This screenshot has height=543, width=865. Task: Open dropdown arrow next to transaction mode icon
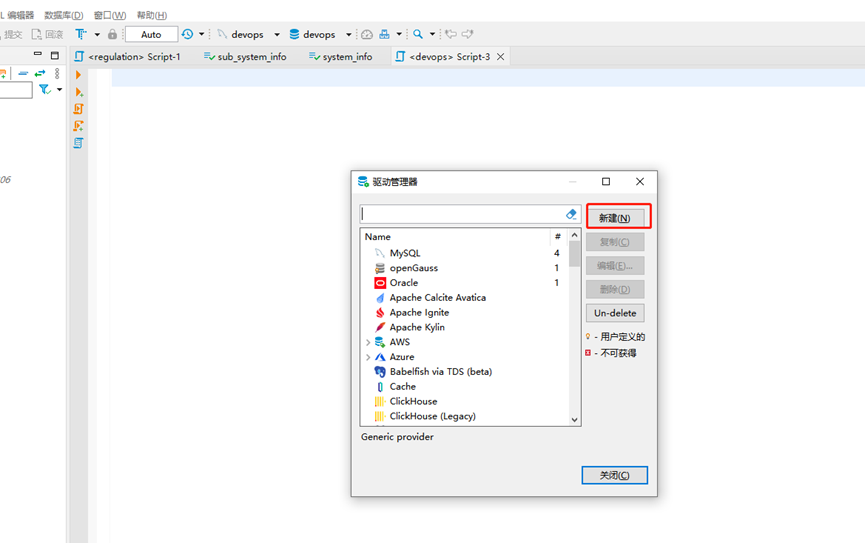97,34
